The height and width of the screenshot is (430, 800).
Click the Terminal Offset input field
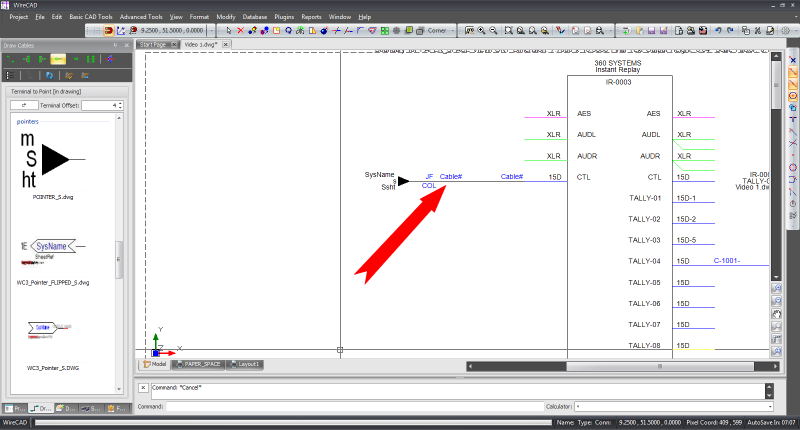[x=100, y=106]
